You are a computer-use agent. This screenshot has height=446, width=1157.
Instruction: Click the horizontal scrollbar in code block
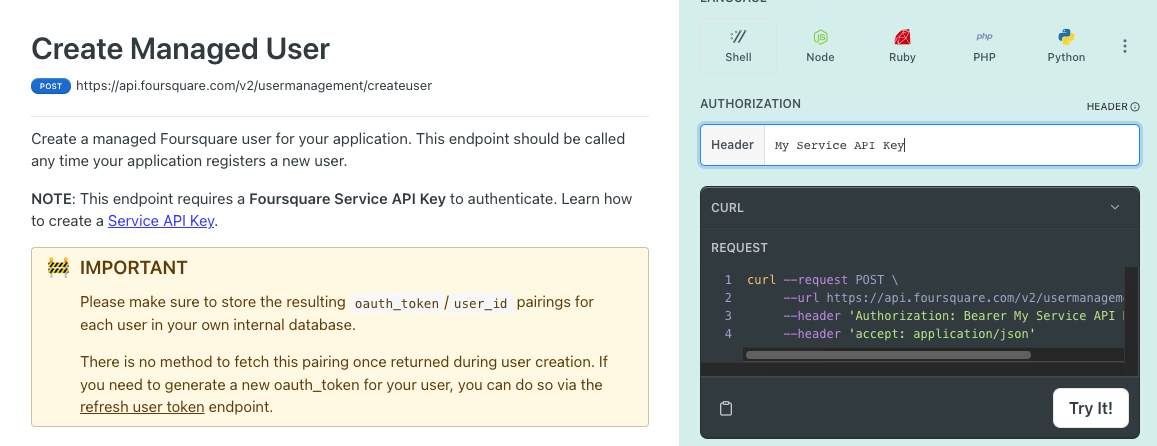888,355
